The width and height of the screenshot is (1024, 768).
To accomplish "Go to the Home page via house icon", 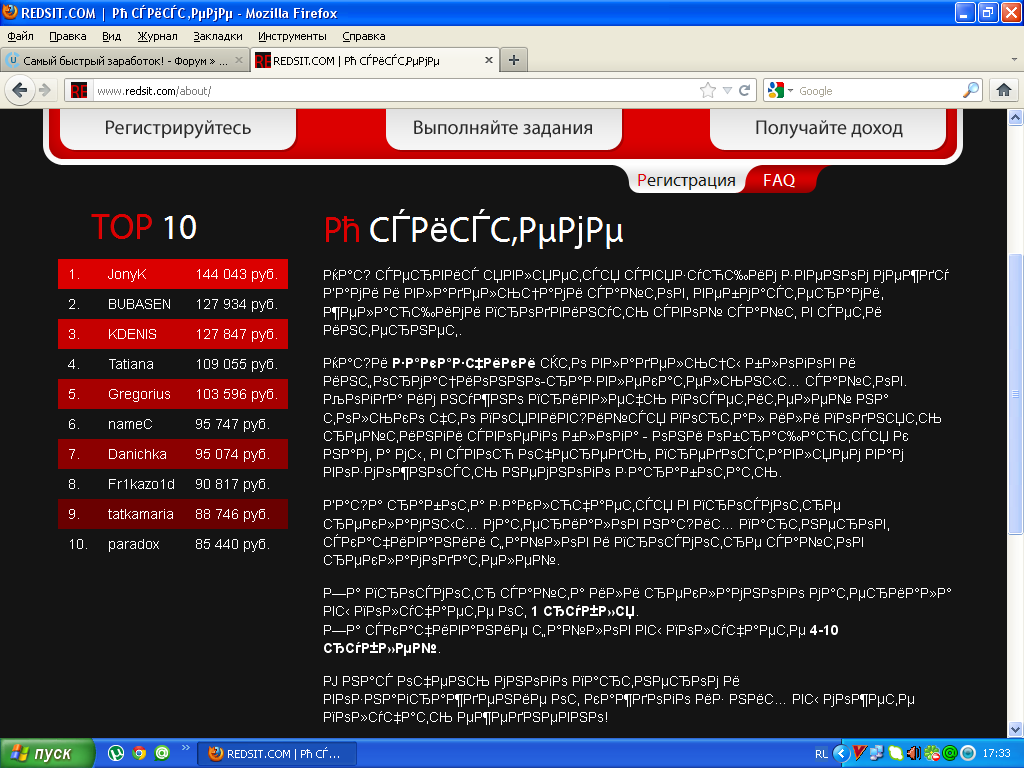I will pos(1004,90).
